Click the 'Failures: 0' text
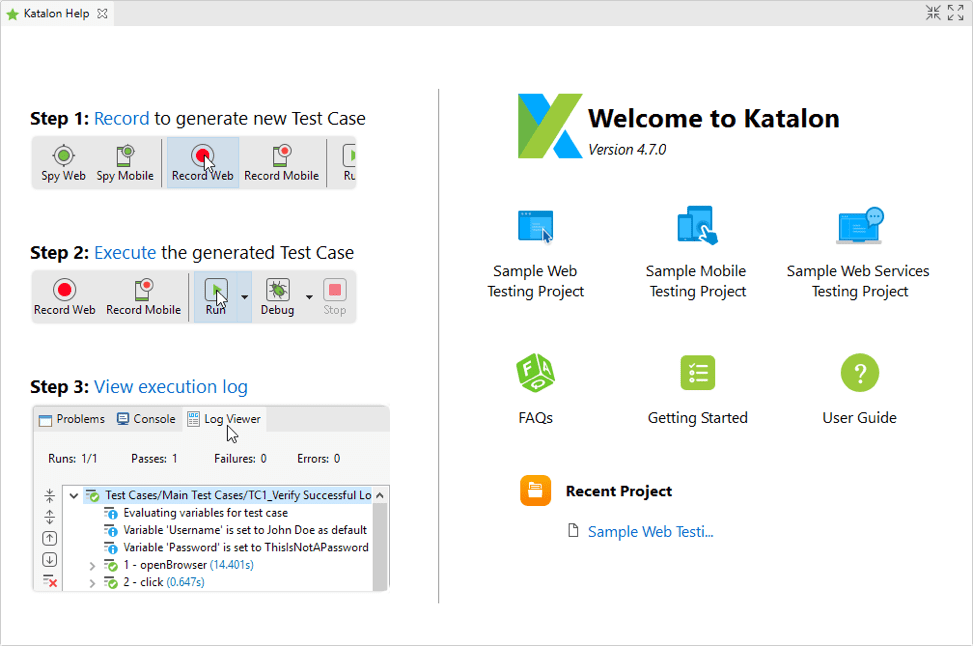Image resolution: width=973 pixels, height=646 pixels. [x=240, y=459]
